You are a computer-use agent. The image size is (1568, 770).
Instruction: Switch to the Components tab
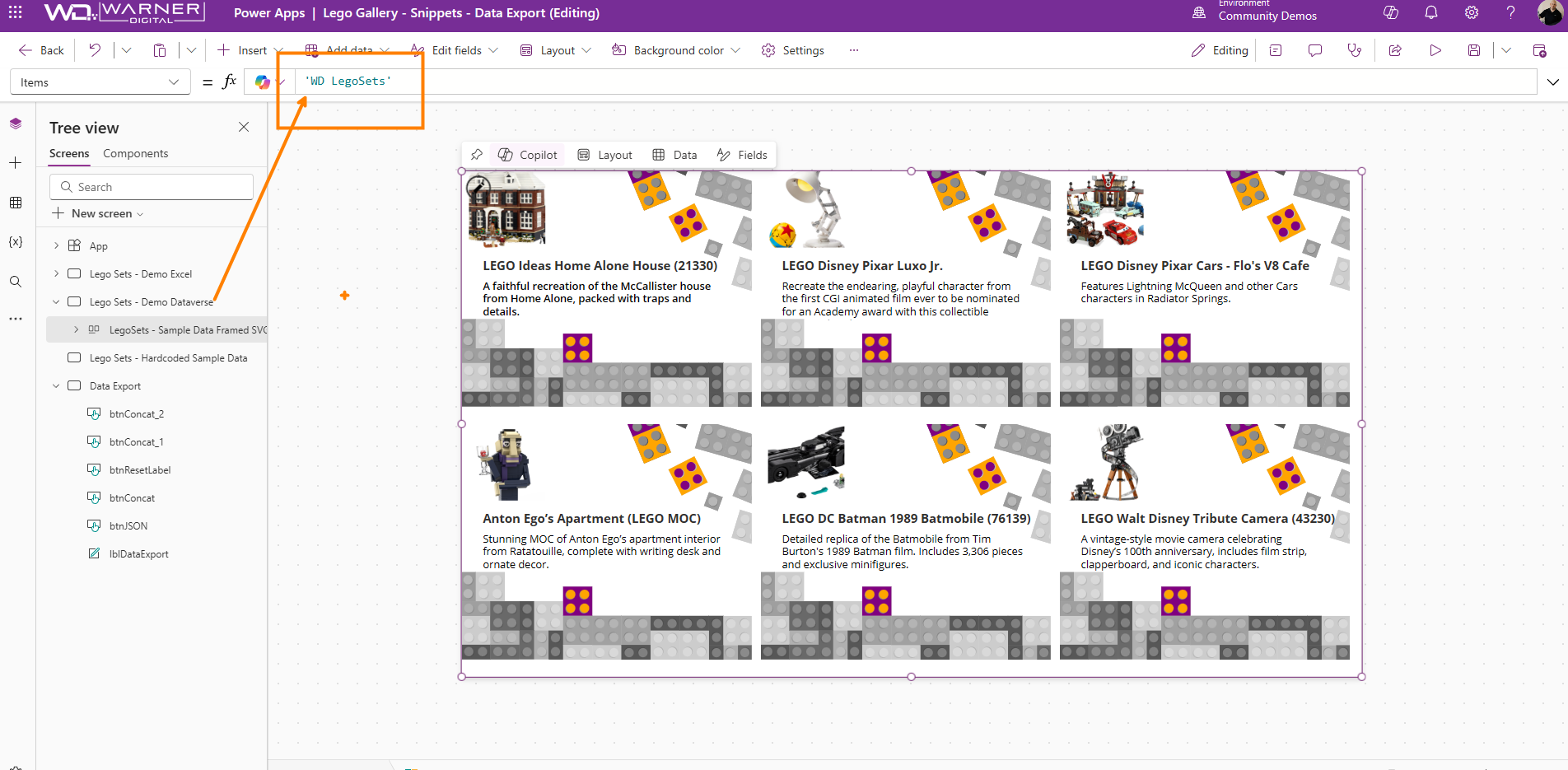tap(135, 154)
